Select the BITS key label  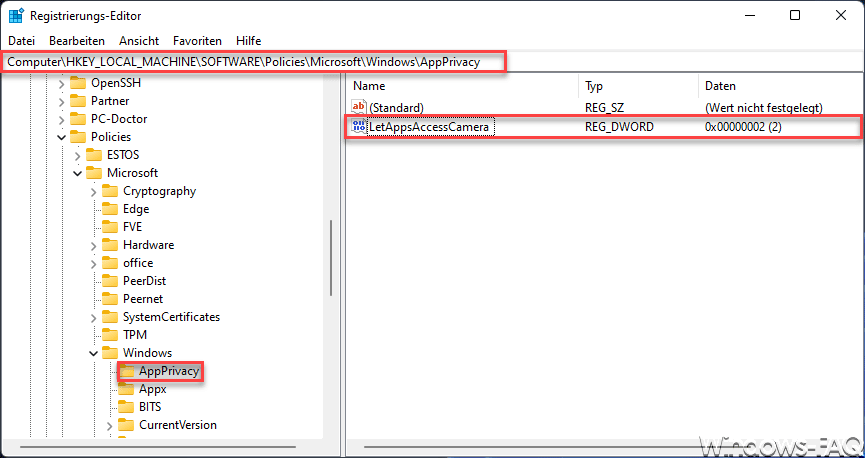pos(150,407)
